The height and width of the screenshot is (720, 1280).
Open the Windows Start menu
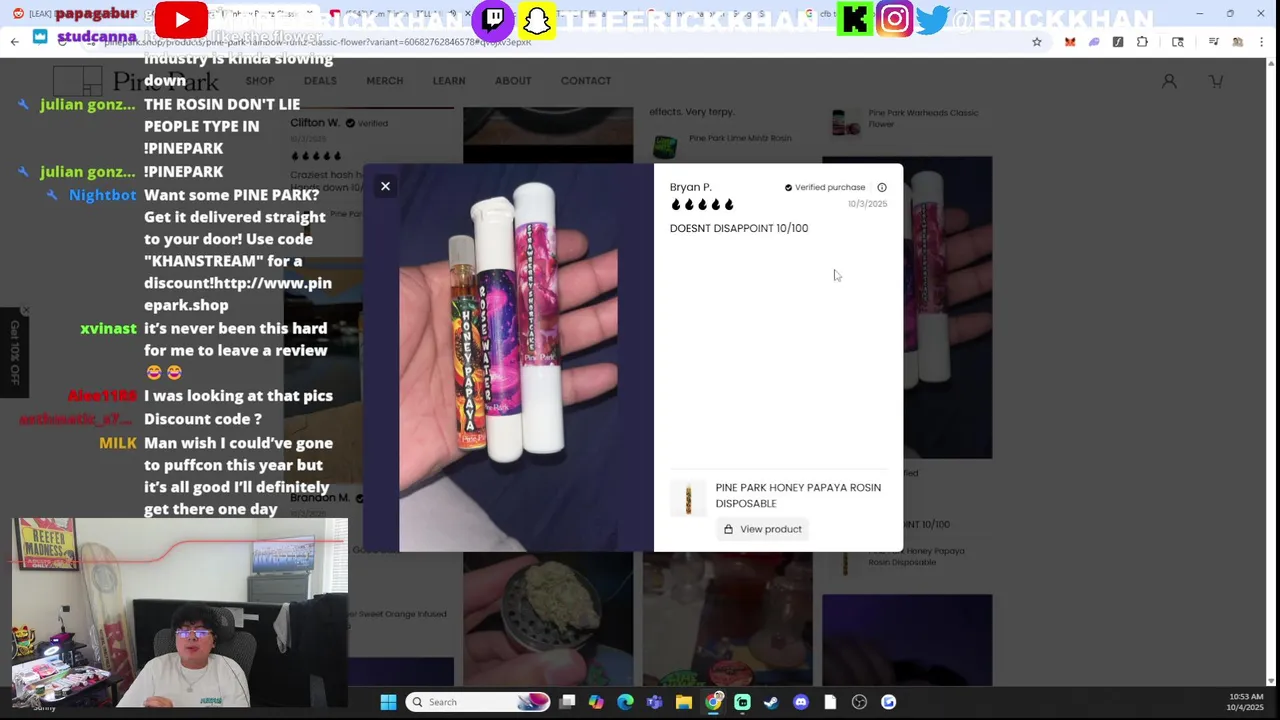point(388,702)
